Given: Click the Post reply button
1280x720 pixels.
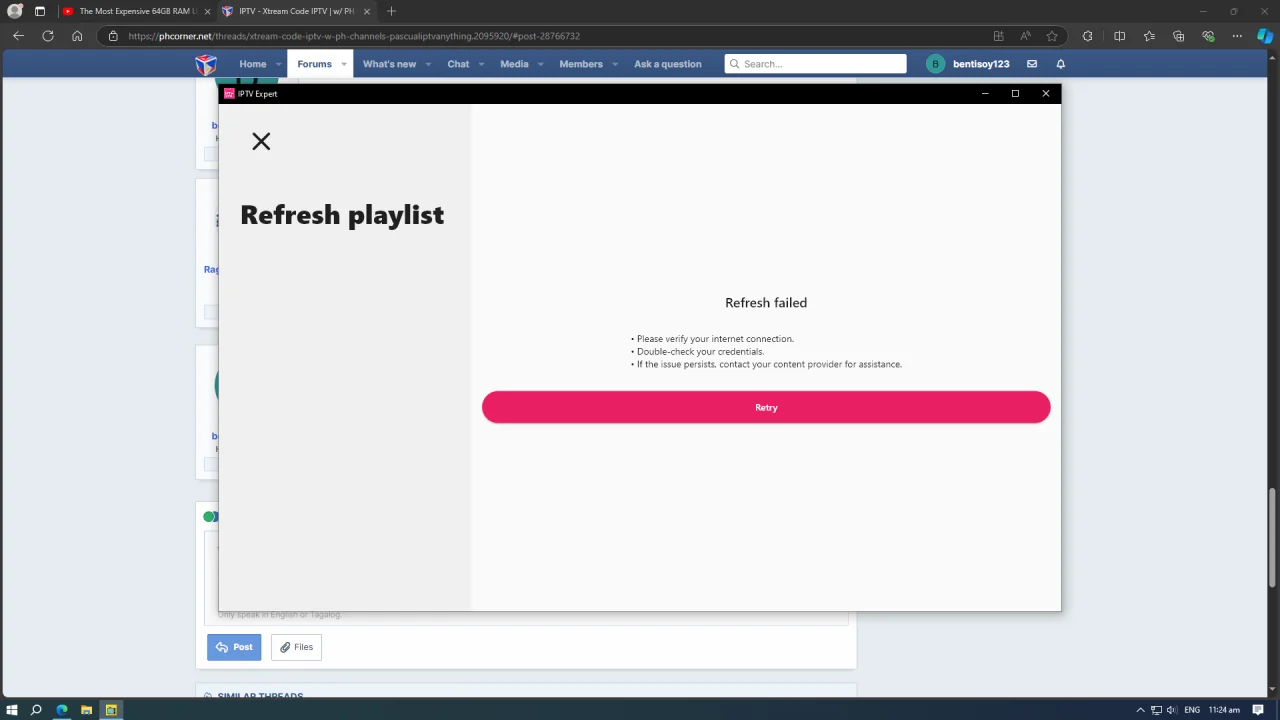Looking at the screenshot, I should click(234, 647).
